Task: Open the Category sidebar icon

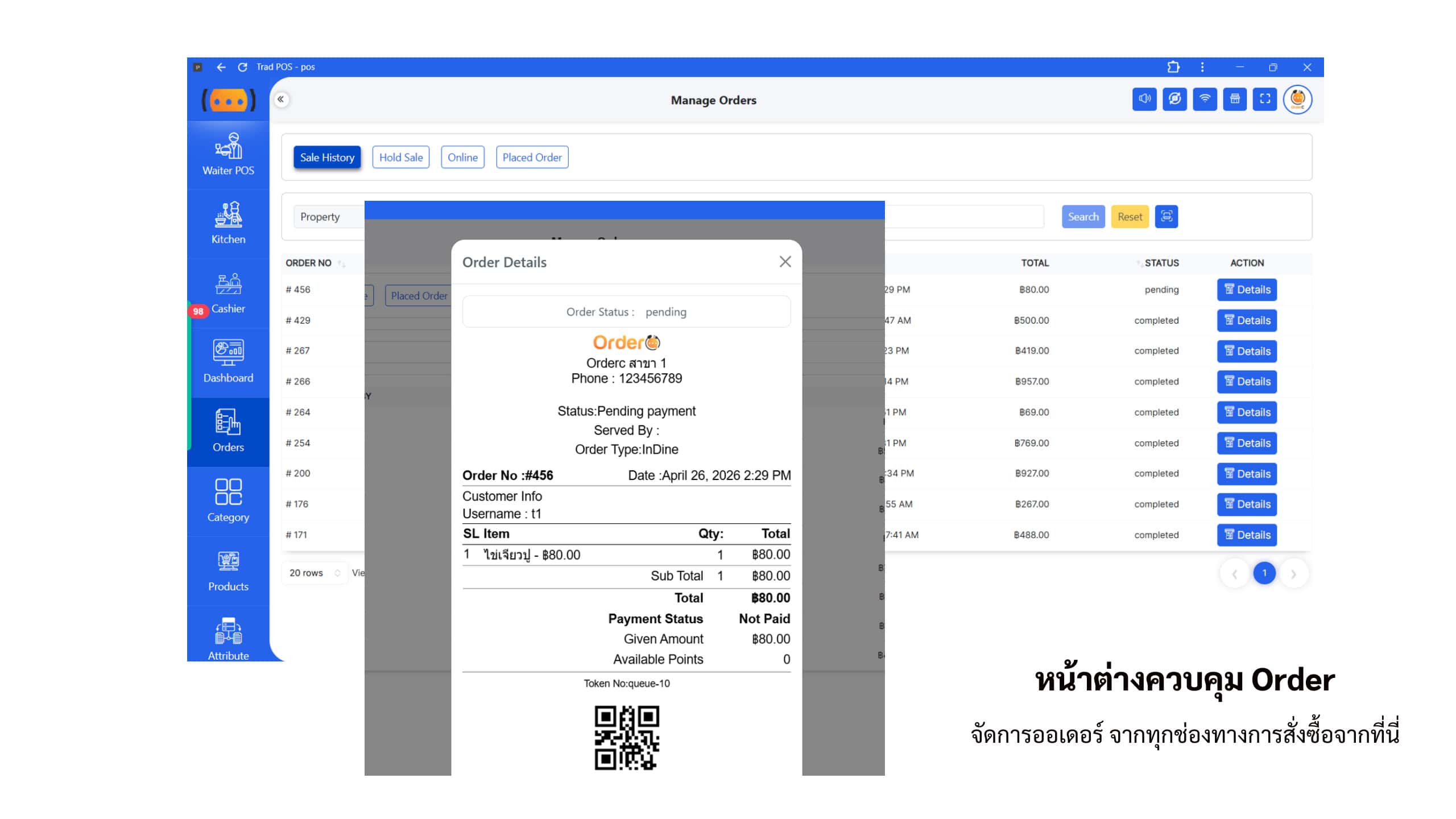Action: [228, 500]
